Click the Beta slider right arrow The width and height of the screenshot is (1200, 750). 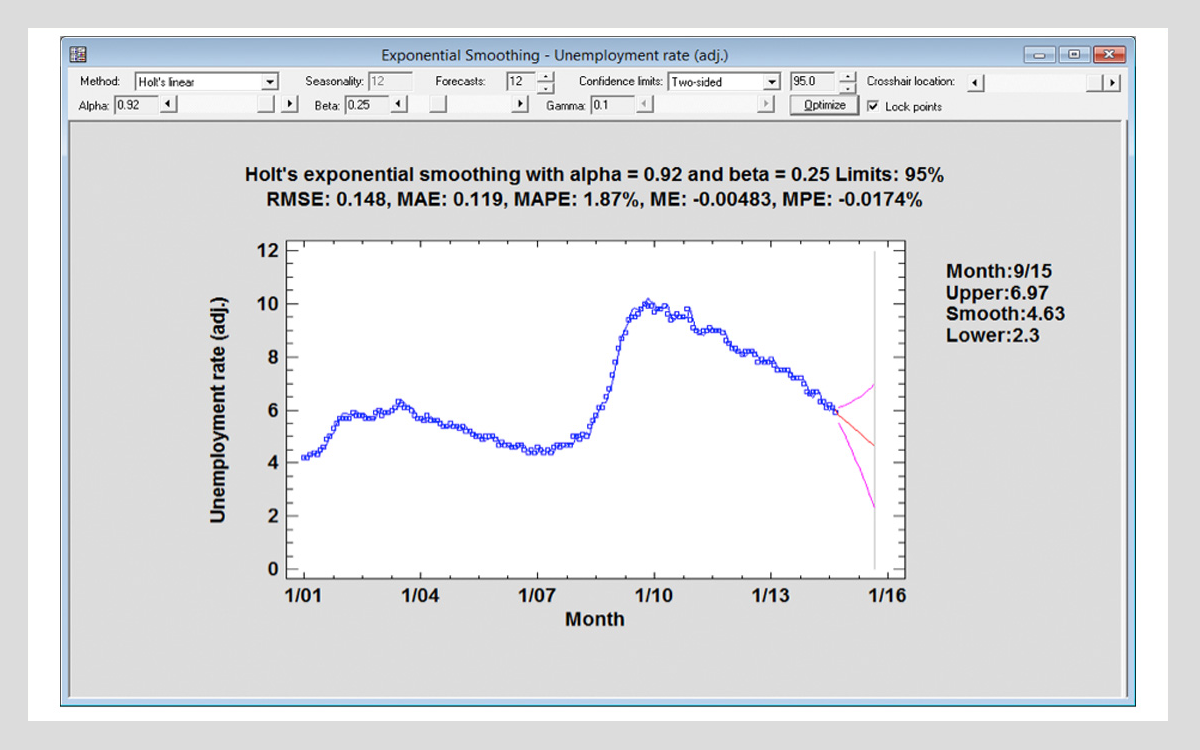[520, 104]
